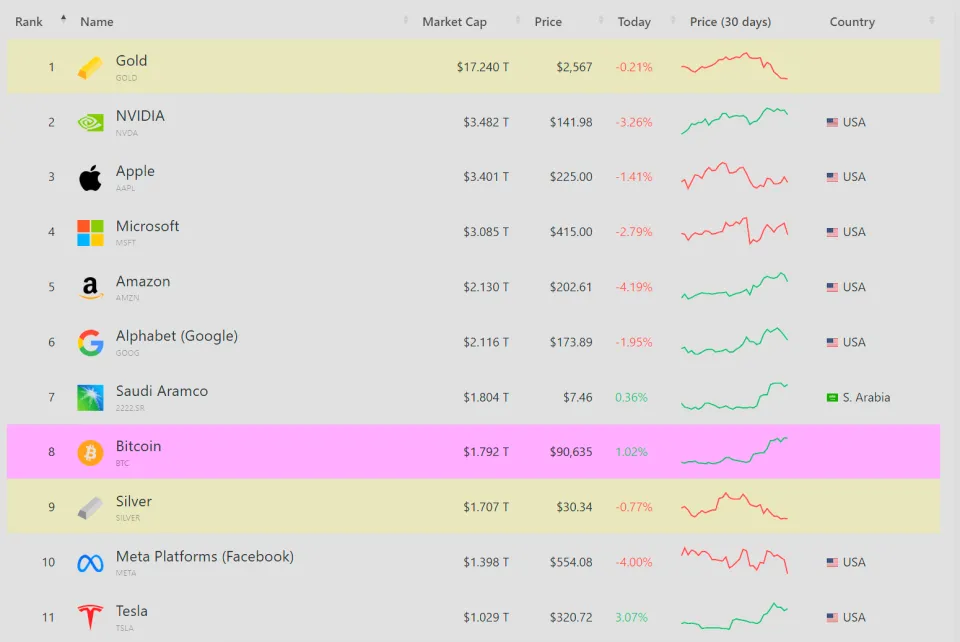Click the NVIDIA logo icon
The width and height of the screenshot is (960, 642).
(x=90, y=122)
